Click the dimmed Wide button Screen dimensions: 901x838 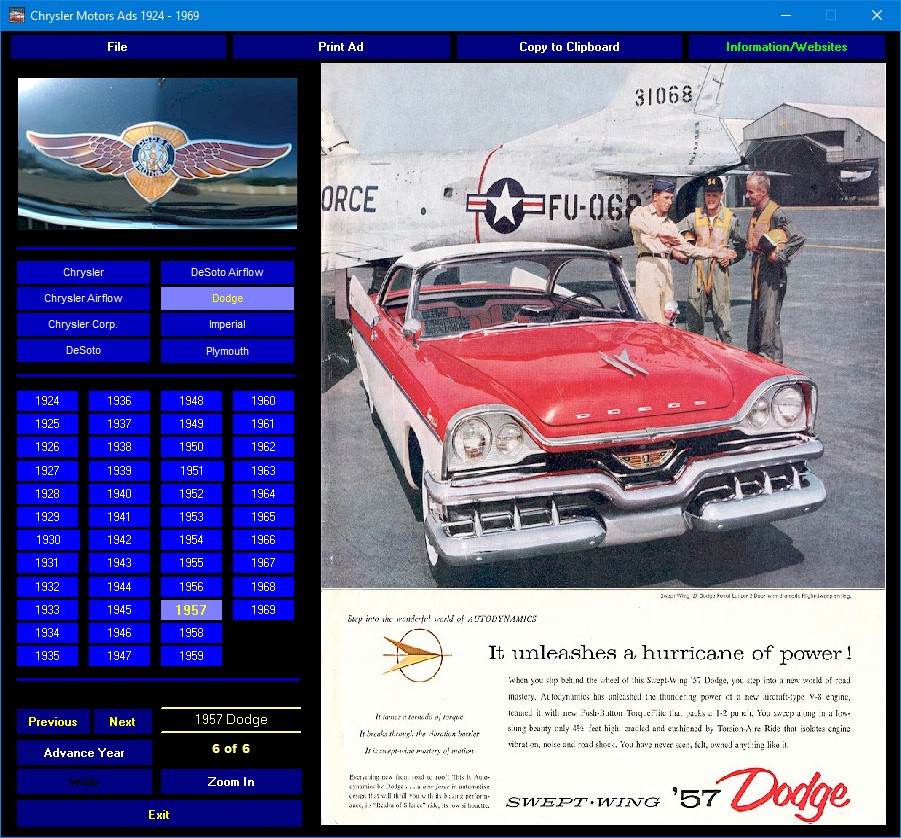point(84,782)
